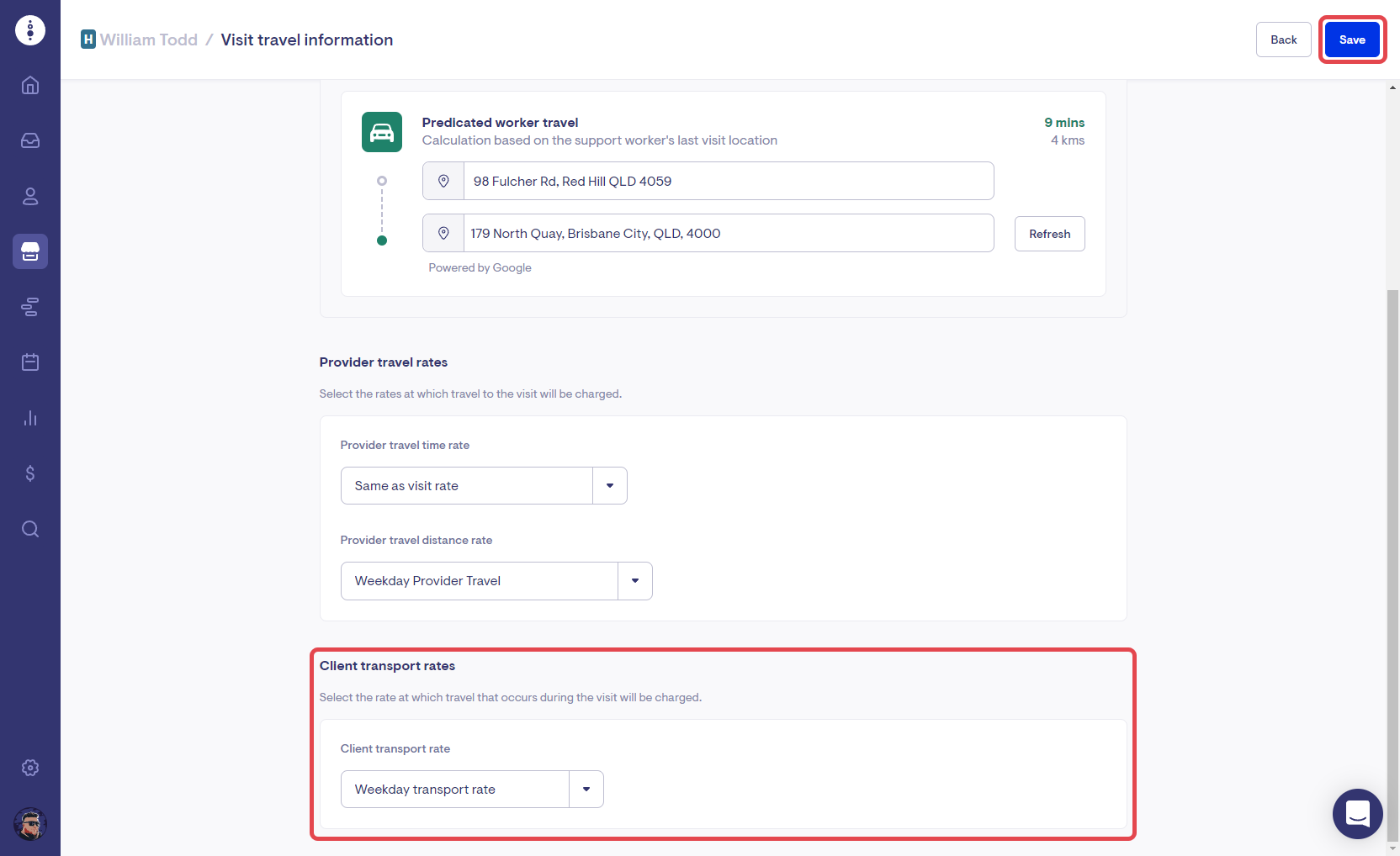Open the dollar billing icon
Image resolution: width=1400 pixels, height=856 pixels.
pos(30,473)
